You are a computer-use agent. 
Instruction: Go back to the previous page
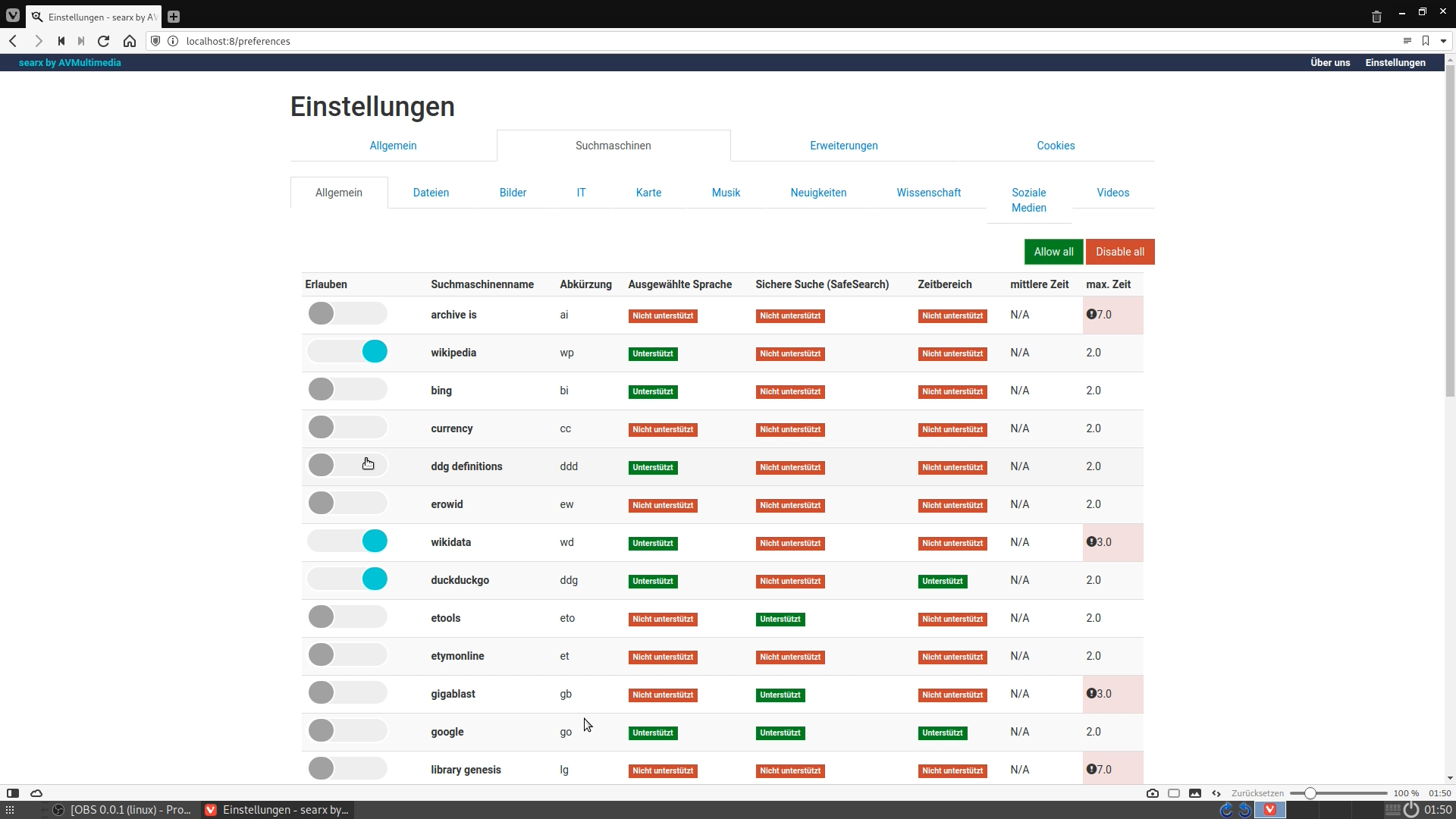13,41
